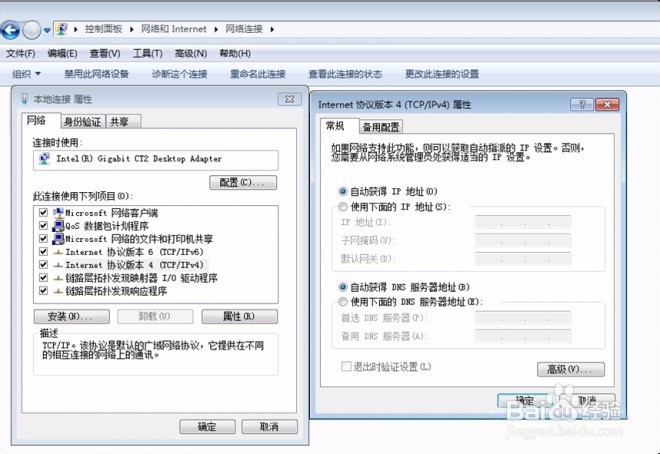The height and width of the screenshot is (454, 660).
Task: Go to 控制面板 in address bar
Action: (x=103, y=29)
